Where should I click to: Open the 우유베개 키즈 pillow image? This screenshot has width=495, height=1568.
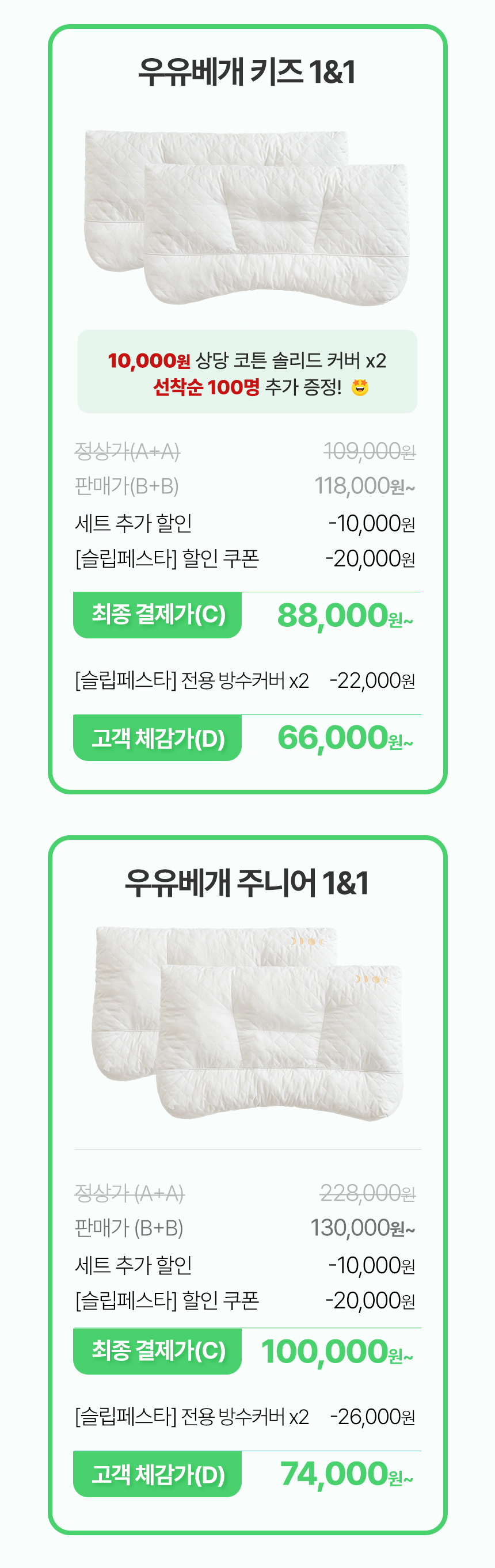[x=247, y=218]
